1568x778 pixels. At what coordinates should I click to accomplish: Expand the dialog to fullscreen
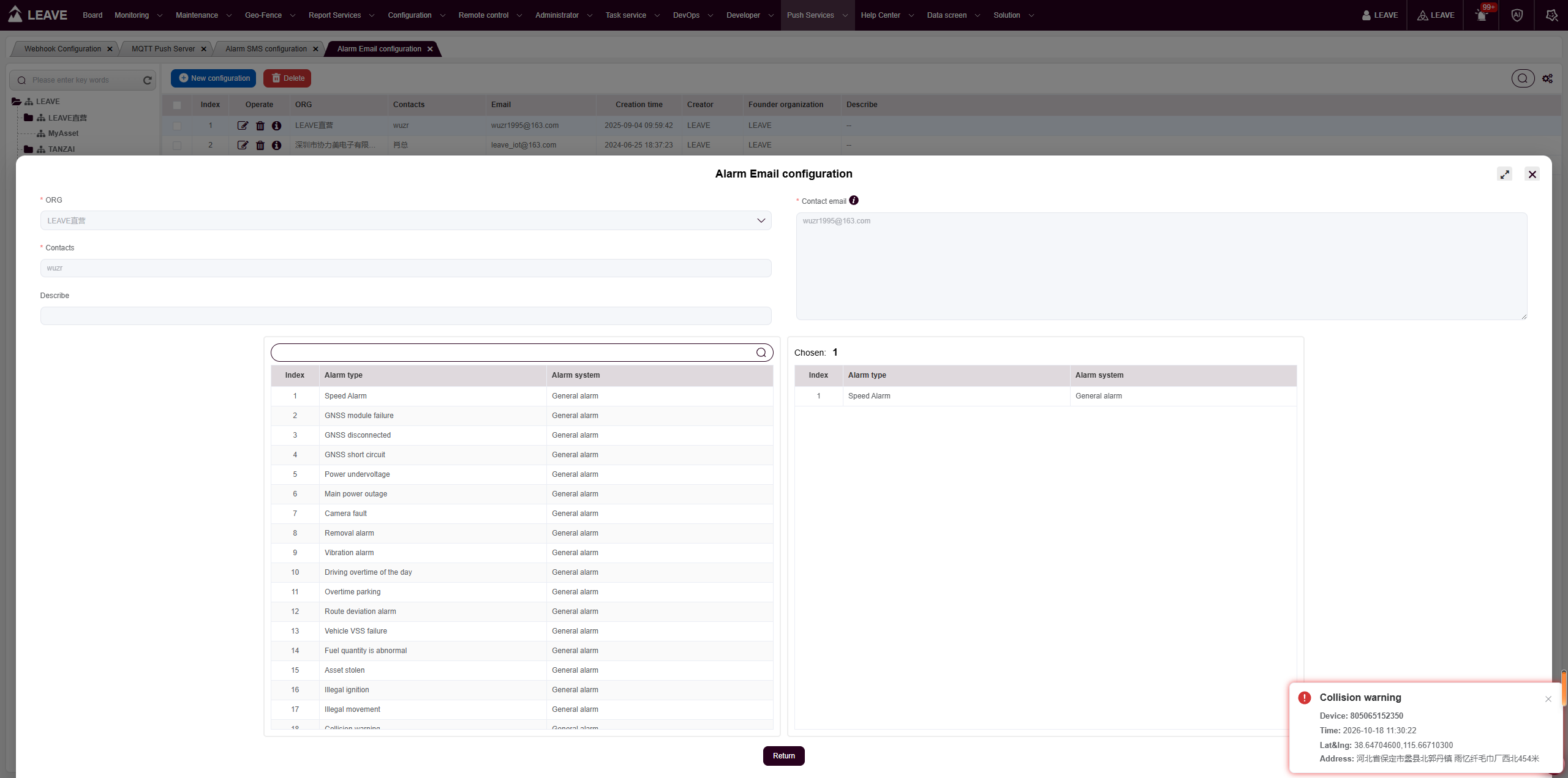[1505, 174]
